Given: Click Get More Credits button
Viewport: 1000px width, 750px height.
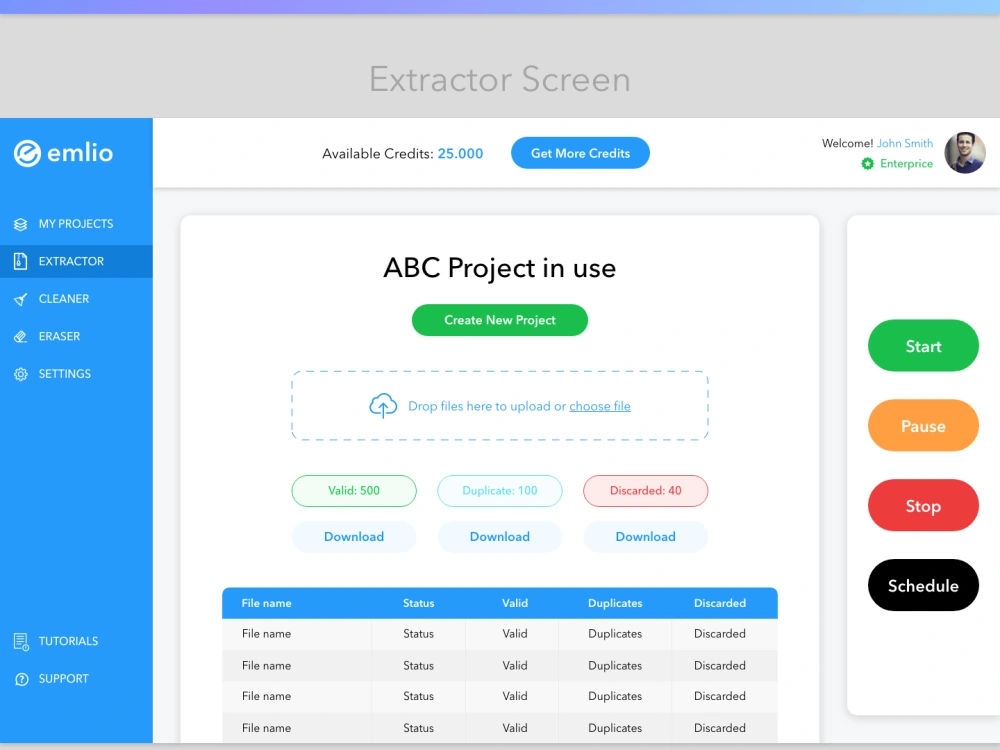Looking at the screenshot, I should click(x=580, y=153).
